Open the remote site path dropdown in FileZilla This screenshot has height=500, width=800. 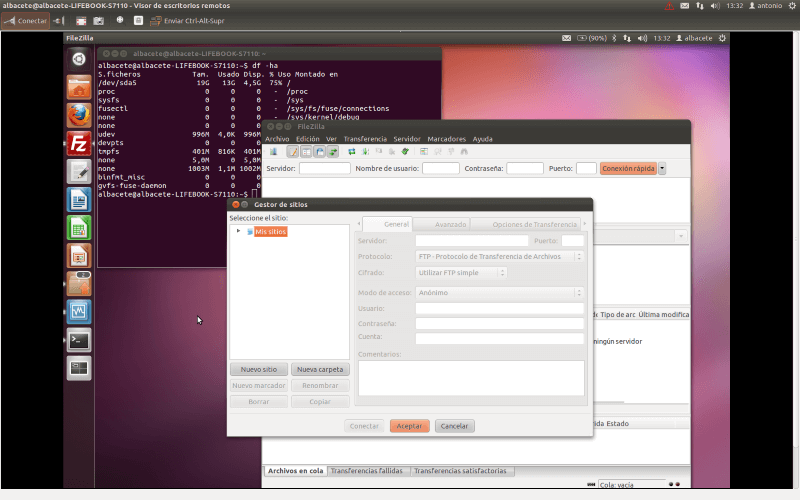click(681, 236)
